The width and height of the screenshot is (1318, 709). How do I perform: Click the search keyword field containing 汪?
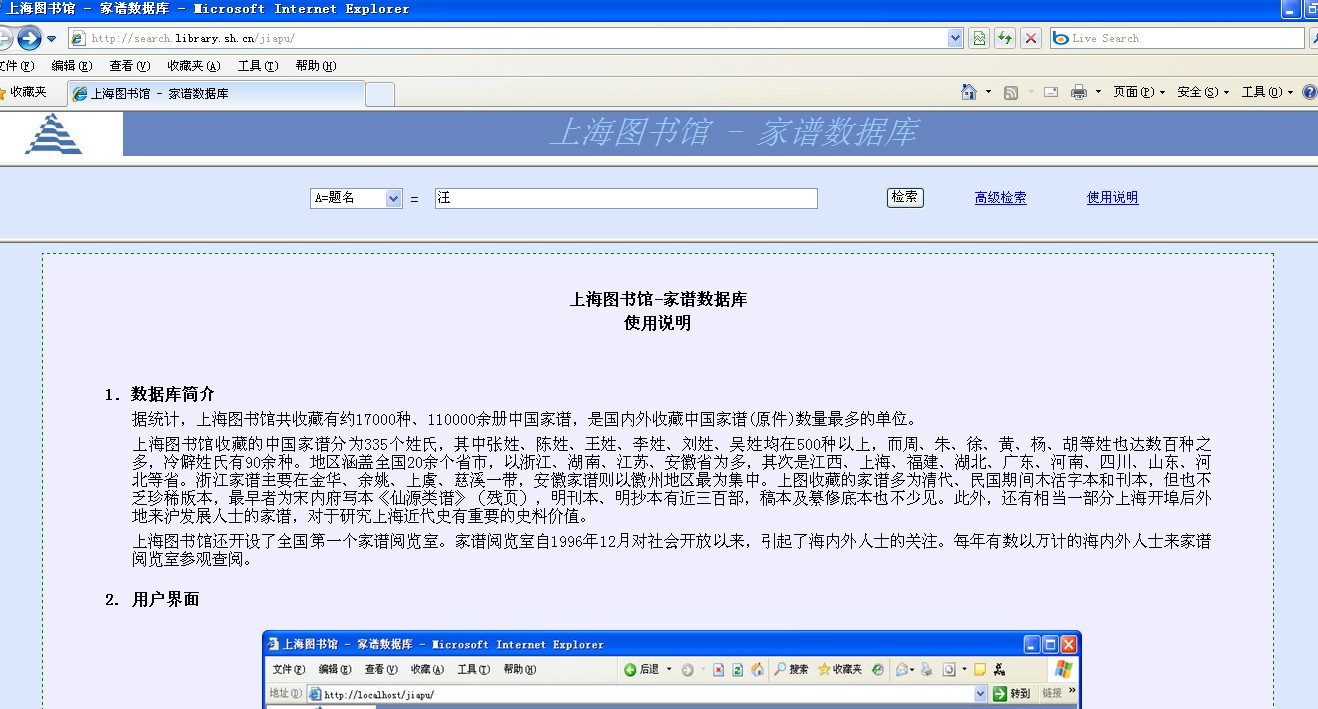coord(625,198)
